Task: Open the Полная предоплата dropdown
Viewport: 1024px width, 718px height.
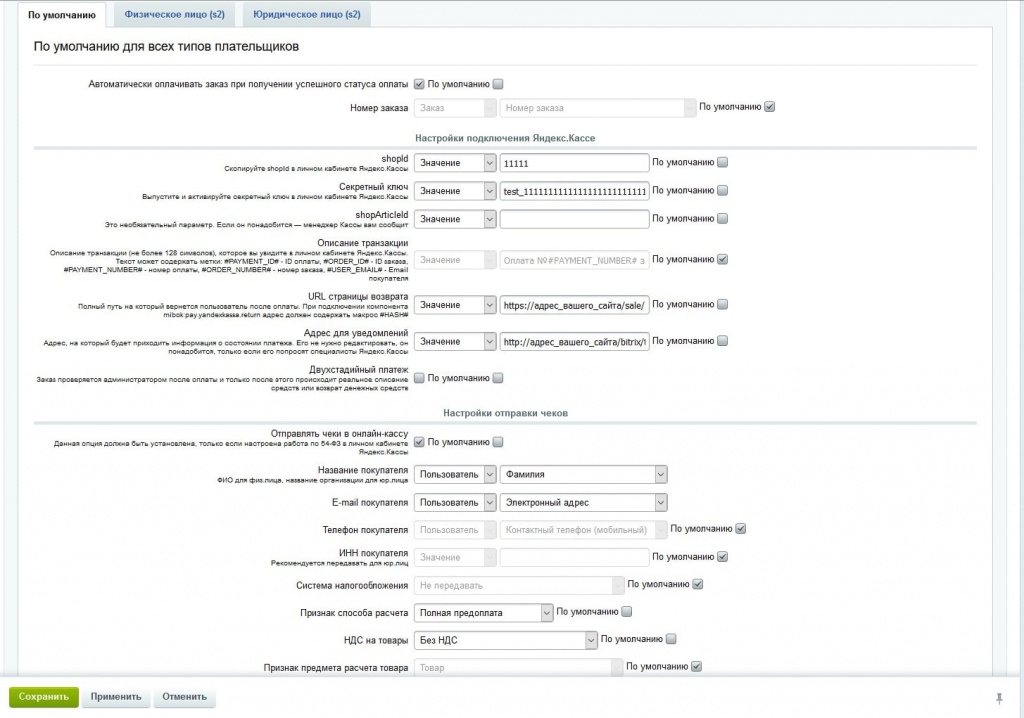Action: (483, 613)
